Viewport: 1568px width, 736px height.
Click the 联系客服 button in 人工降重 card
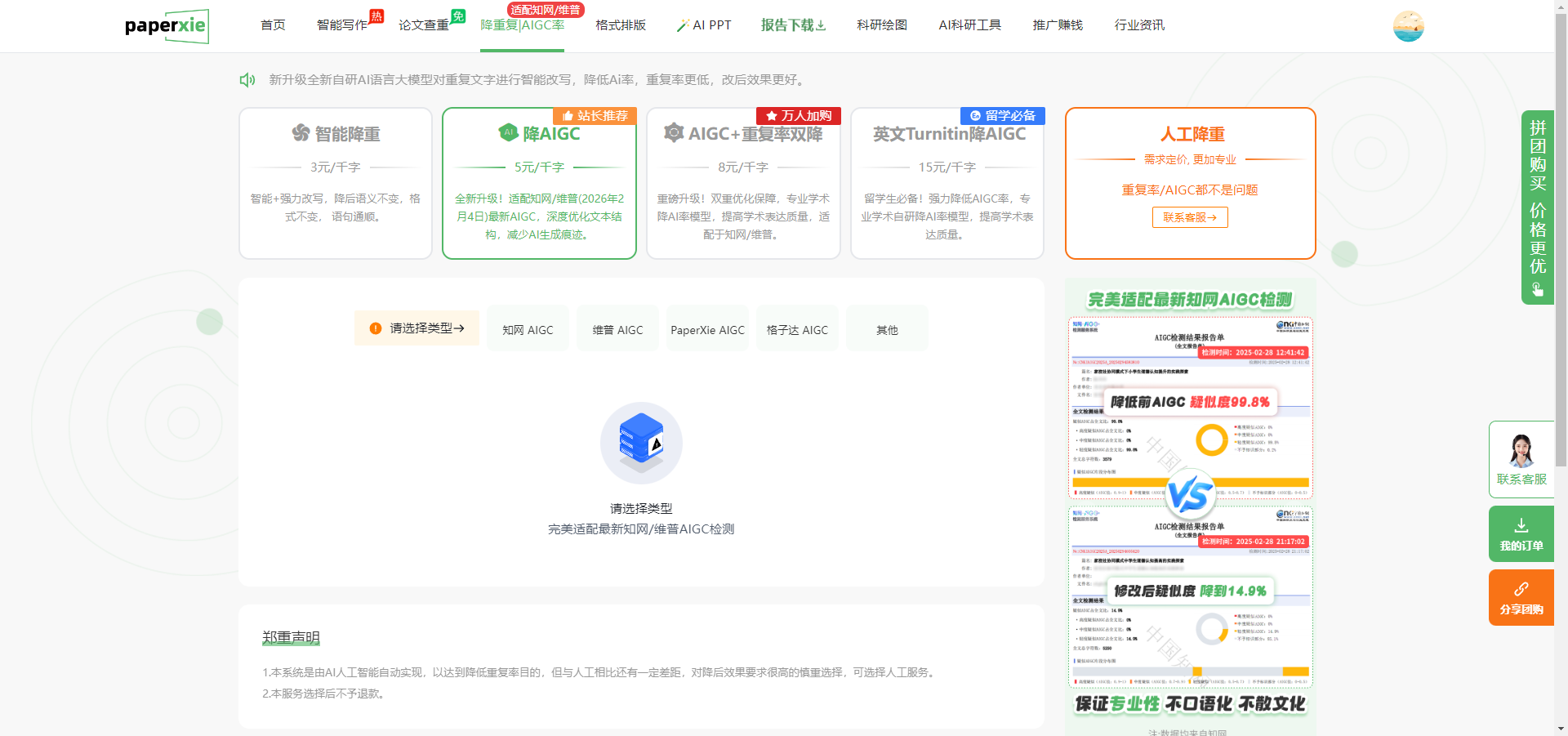click(x=1190, y=217)
